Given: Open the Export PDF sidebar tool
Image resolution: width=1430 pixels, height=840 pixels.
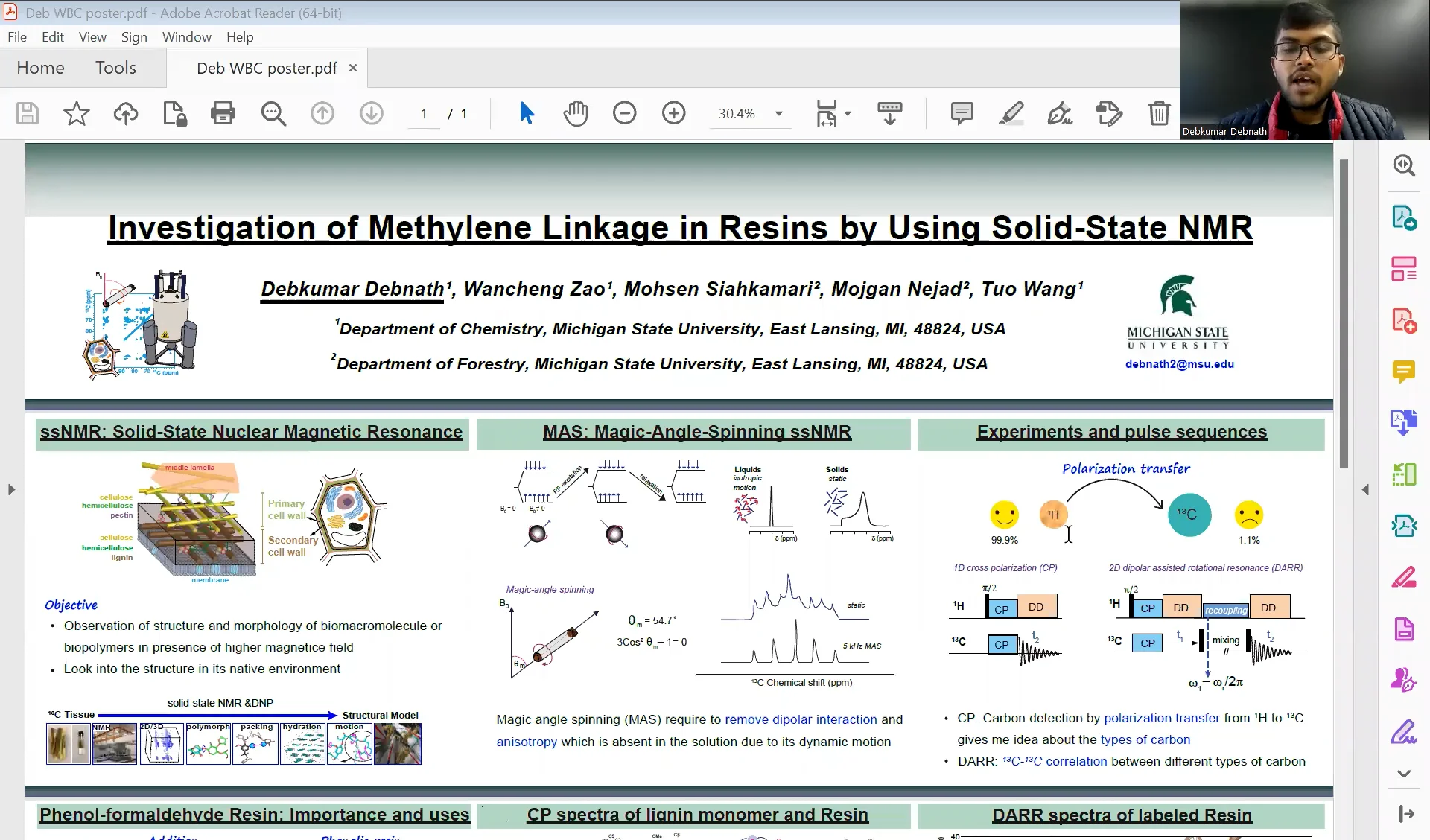Looking at the screenshot, I should pos(1404,217).
